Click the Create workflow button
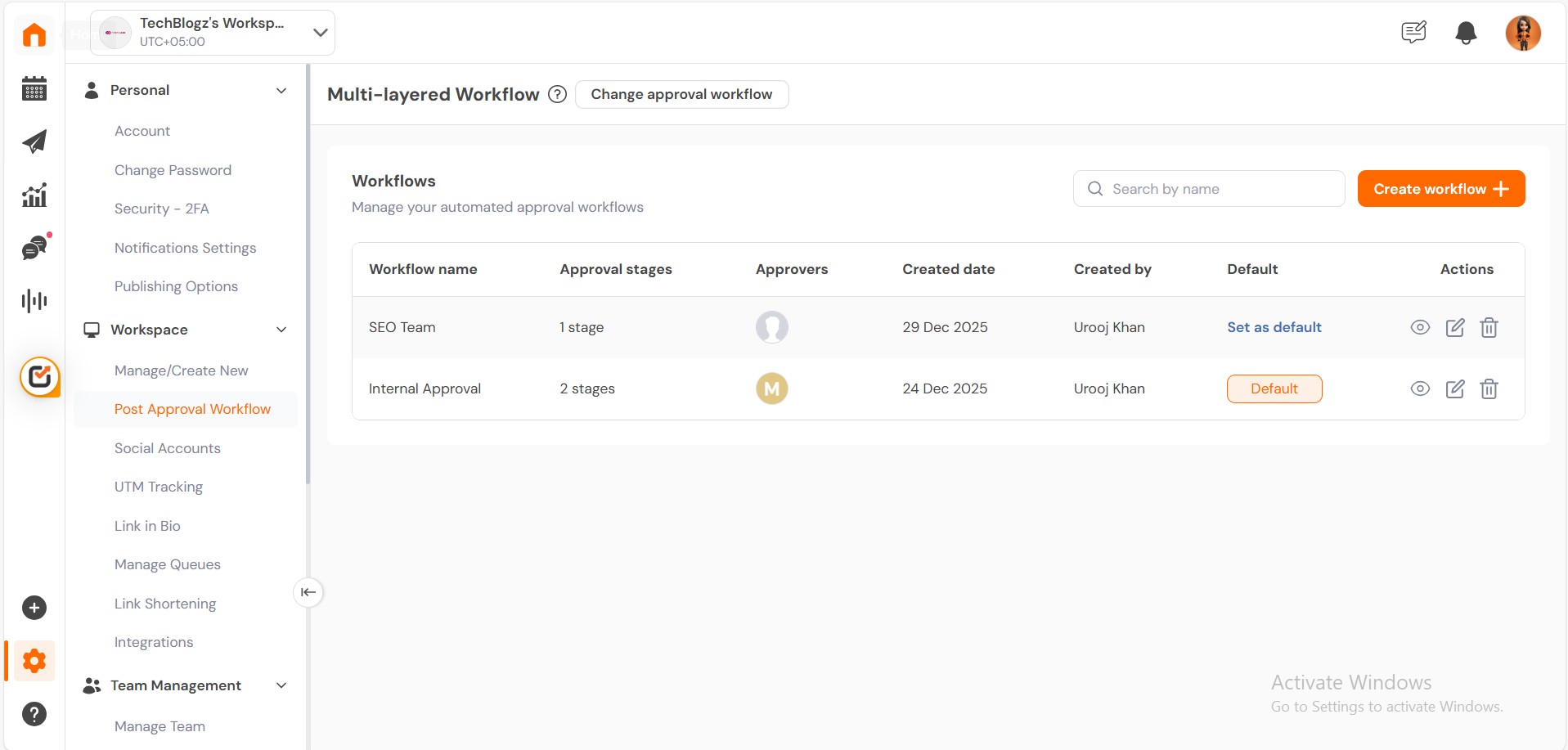The image size is (1568, 750). click(x=1440, y=189)
